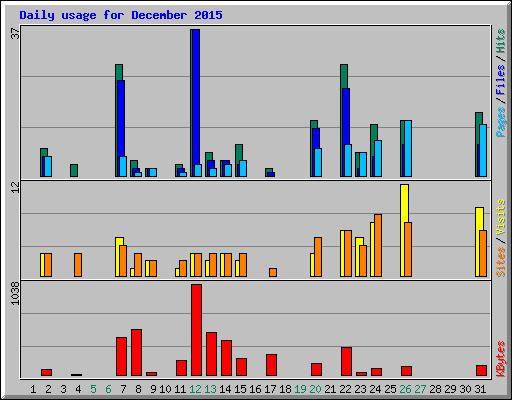The width and height of the screenshot is (512, 400).
Task: Click the green day label '19'
Action: 300,389
